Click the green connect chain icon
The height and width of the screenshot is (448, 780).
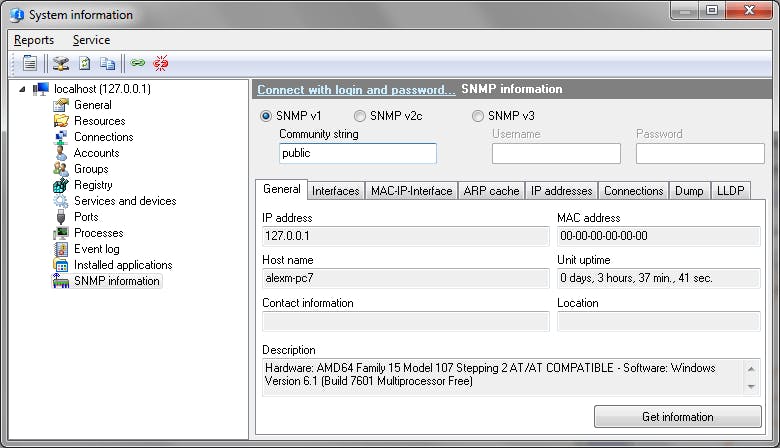point(137,63)
